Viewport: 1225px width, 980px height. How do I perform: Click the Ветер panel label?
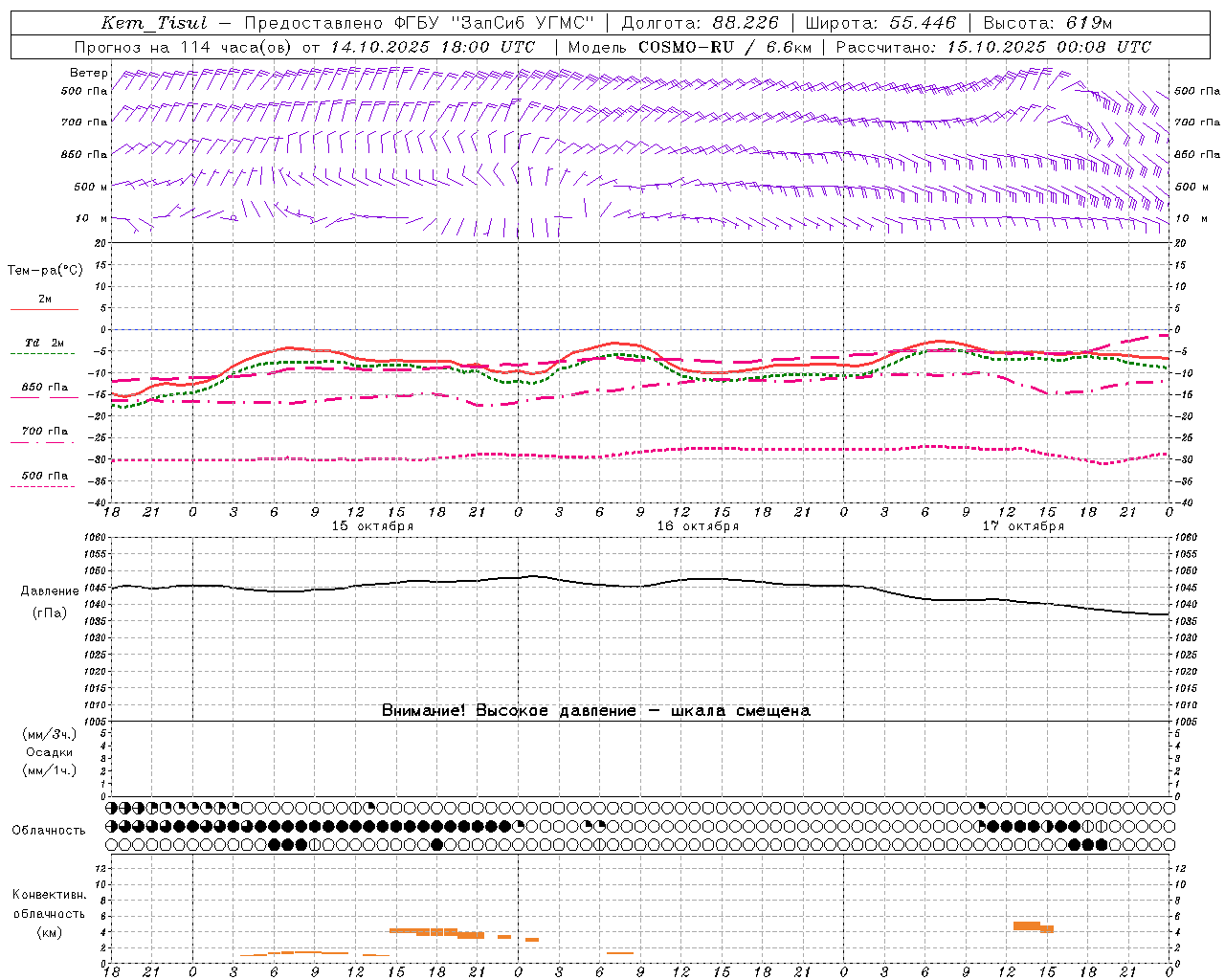[88, 73]
